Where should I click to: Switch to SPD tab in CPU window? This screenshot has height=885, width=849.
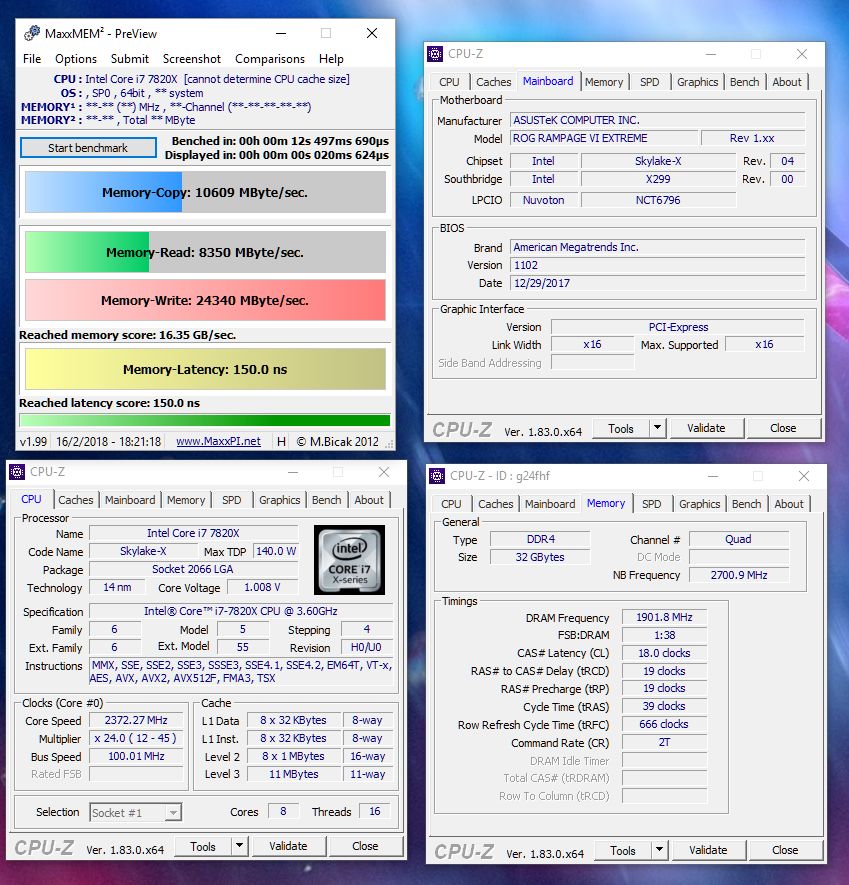(x=231, y=500)
